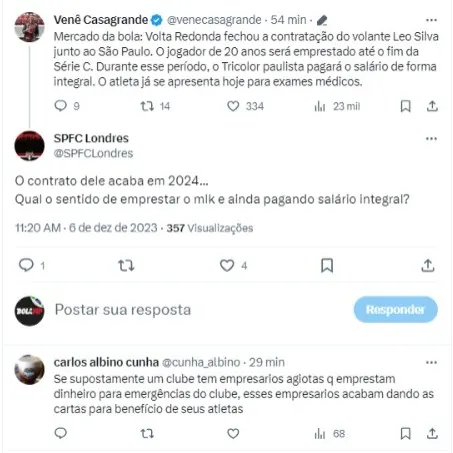
Task: Open carlos albino cunha profile picture
Action: coord(29,370)
